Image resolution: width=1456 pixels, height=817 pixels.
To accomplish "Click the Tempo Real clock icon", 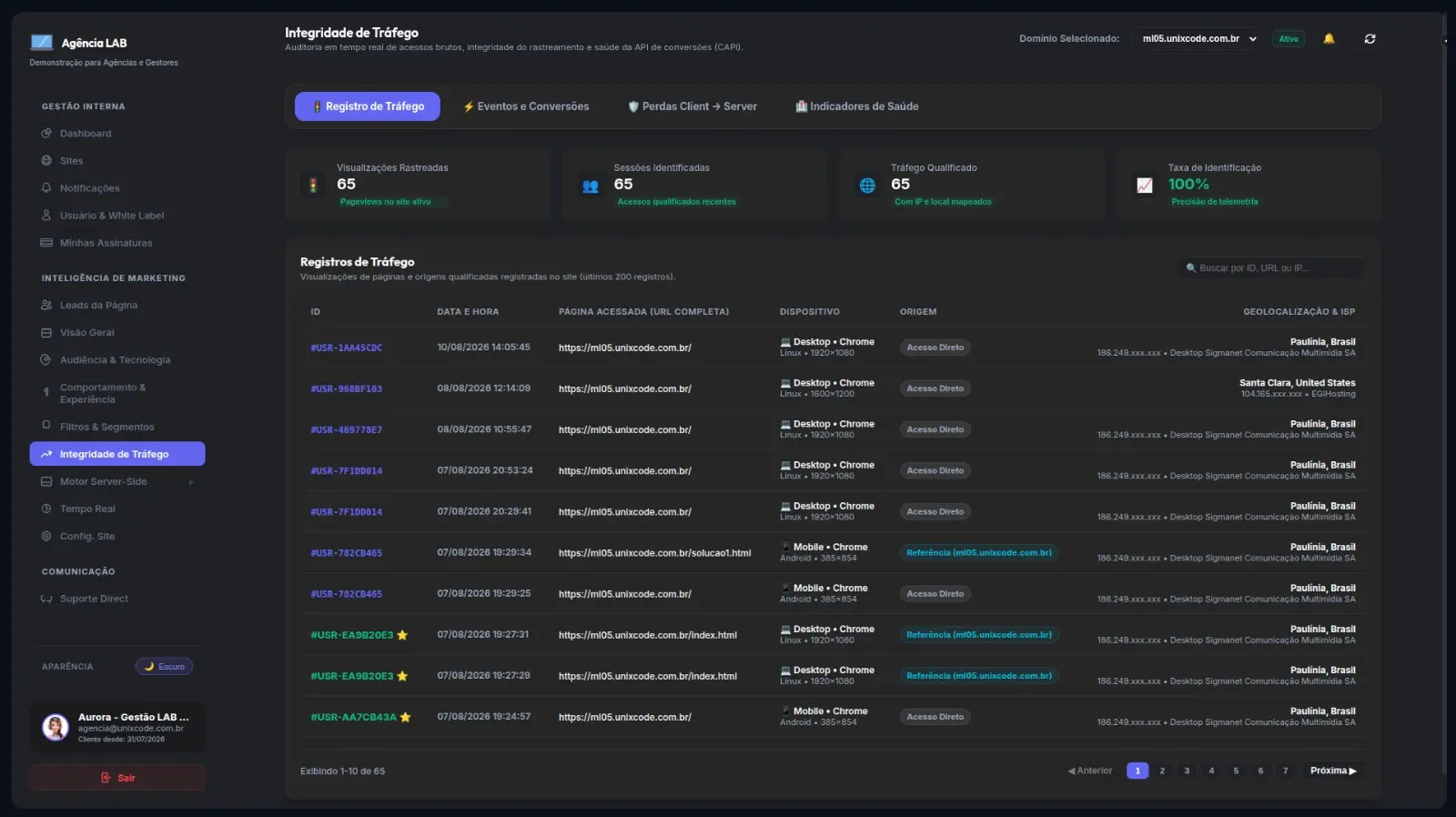I will [x=46, y=509].
